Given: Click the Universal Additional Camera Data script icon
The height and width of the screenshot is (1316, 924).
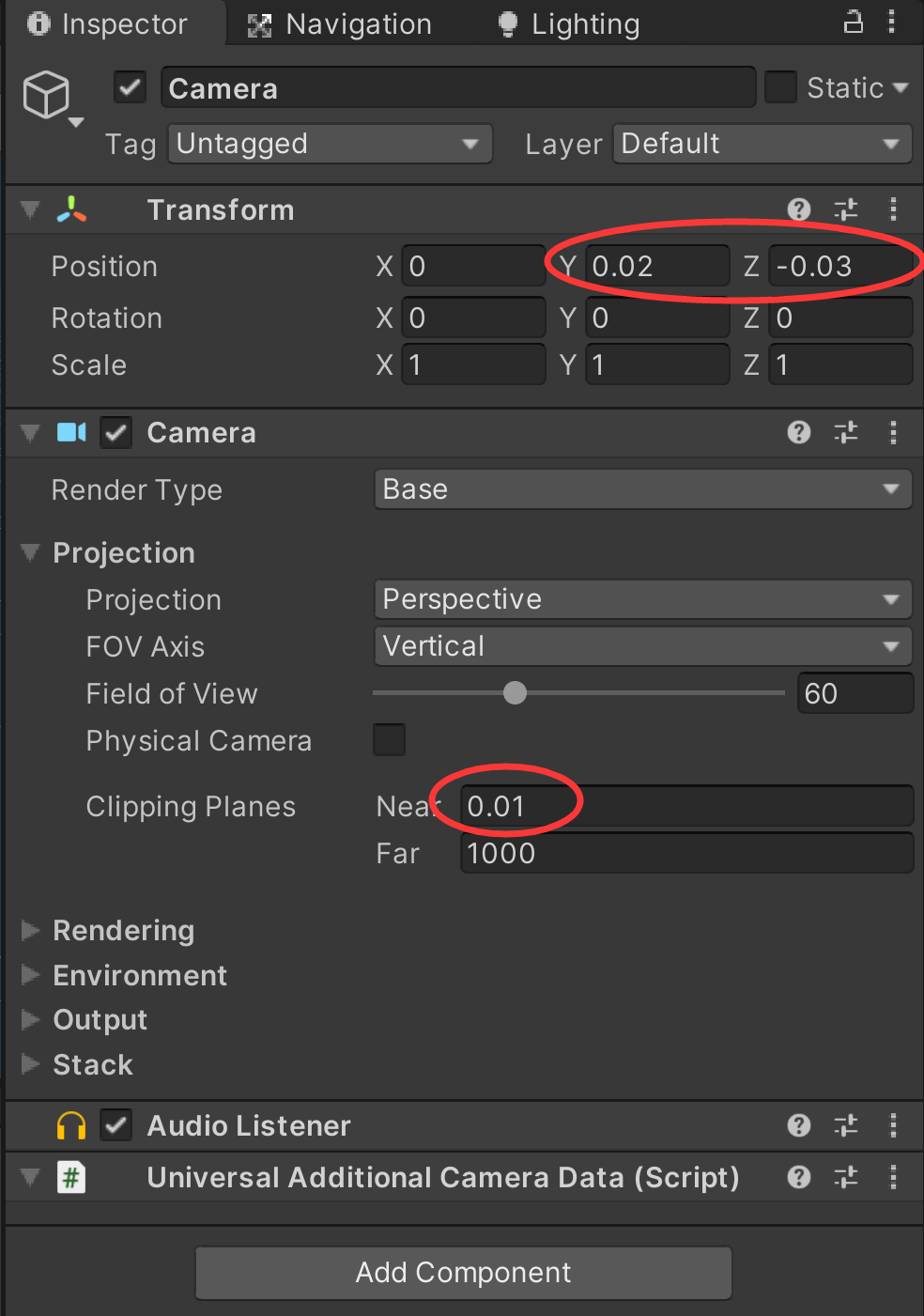Looking at the screenshot, I should pyautogui.click(x=71, y=1177).
